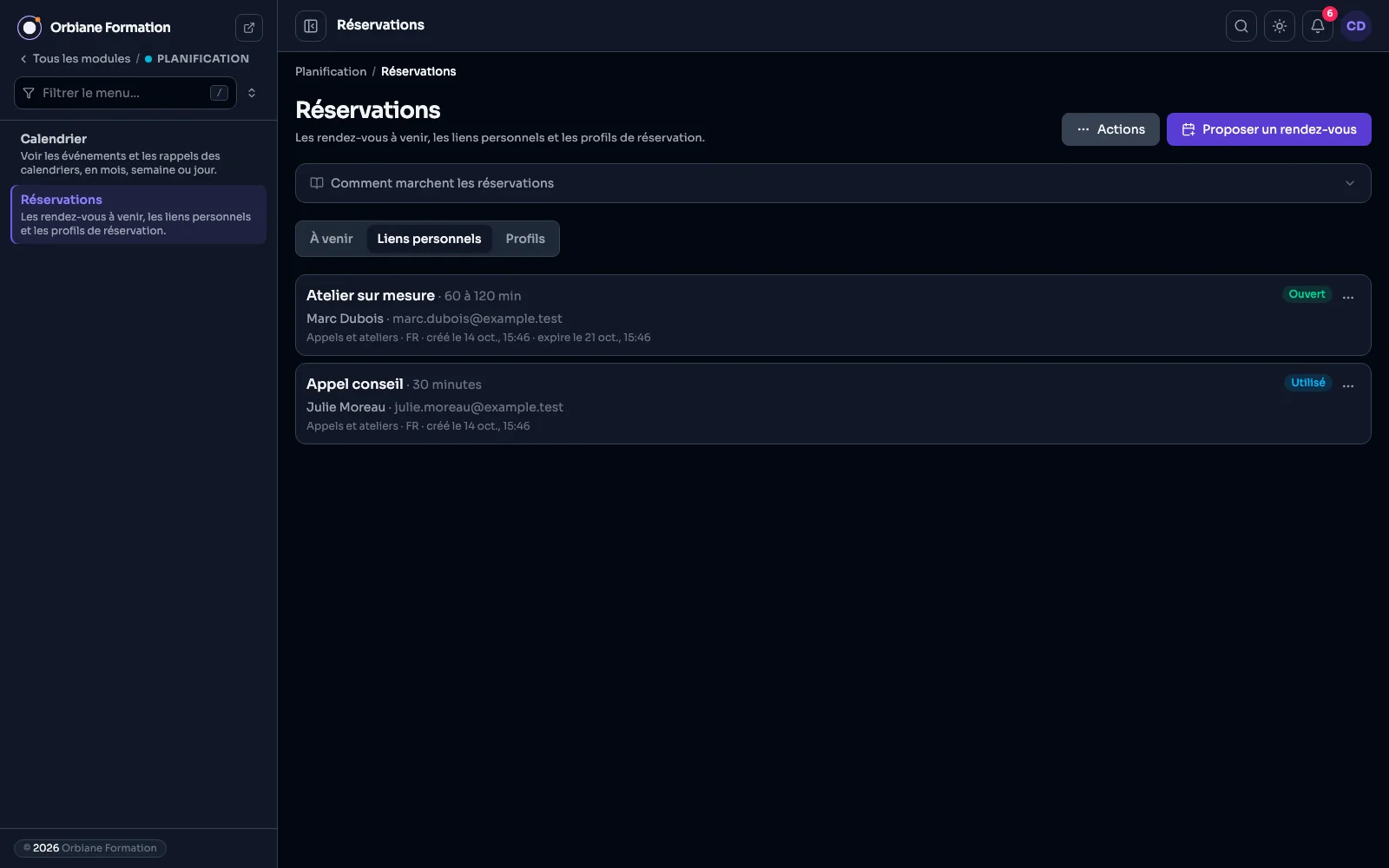Open the Actions menu button
The height and width of the screenshot is (868, 1389).
pyautogui.click(x=1110, y=129)
